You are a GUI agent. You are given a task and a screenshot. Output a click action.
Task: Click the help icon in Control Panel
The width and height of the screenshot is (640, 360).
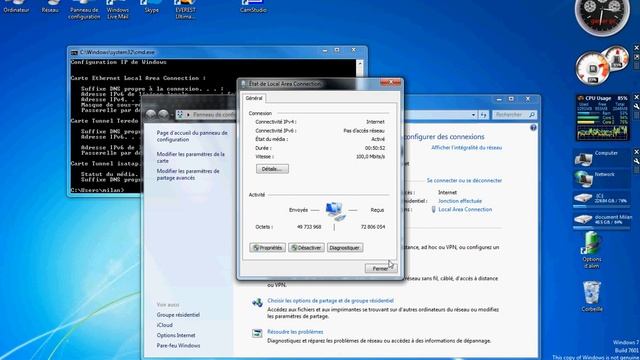point(533,128)
